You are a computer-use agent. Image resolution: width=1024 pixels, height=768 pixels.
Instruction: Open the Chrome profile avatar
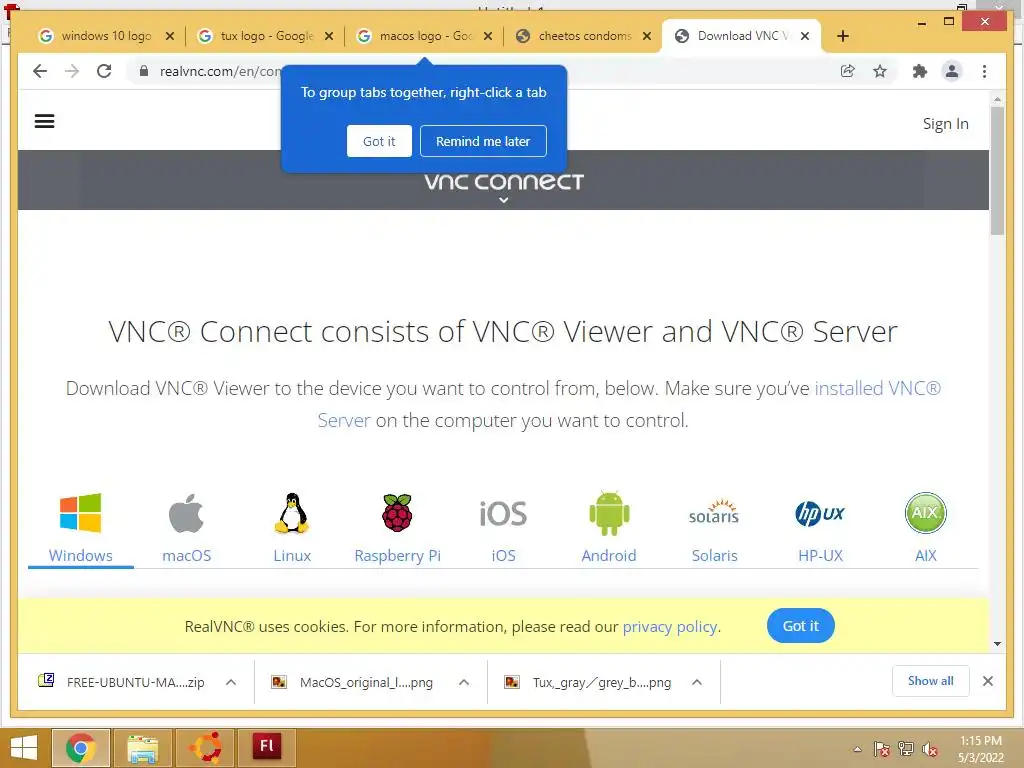952,71
